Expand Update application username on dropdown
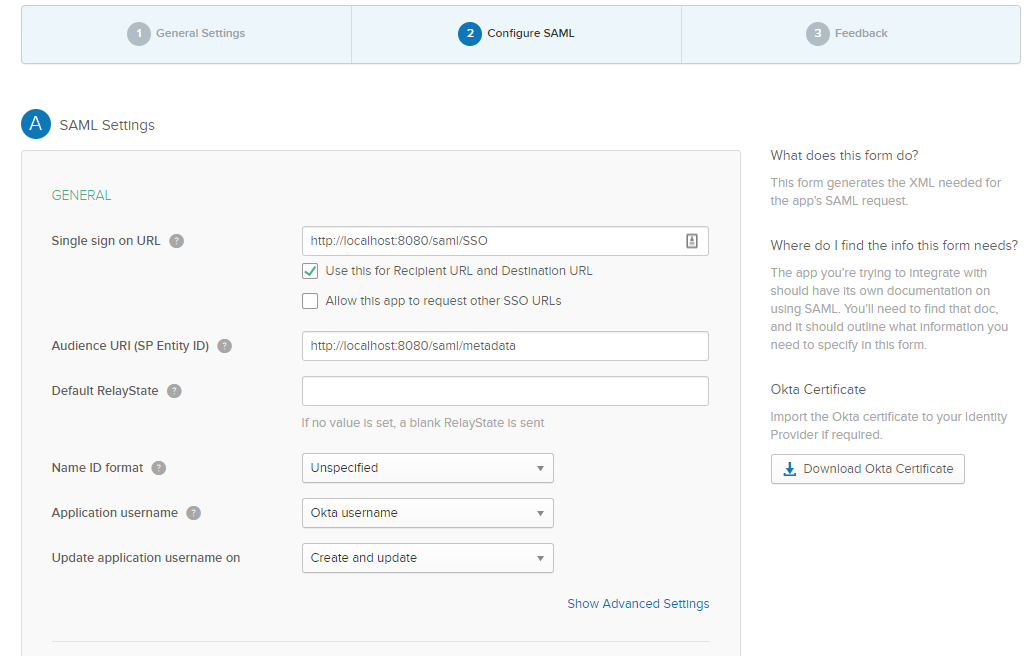The width and height of the screenshot is (1032, 656). coord(427,558)
